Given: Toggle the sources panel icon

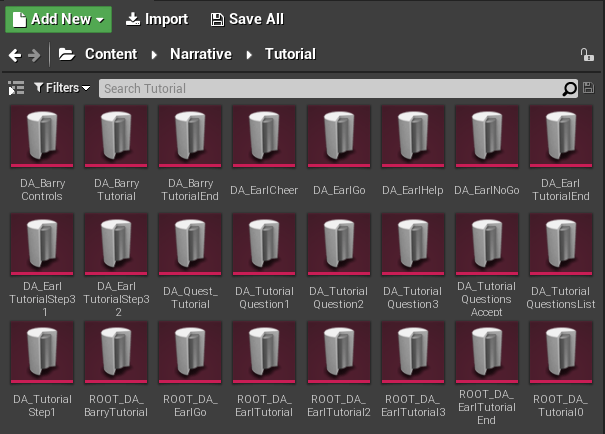Looking at the screenshot, I should tap(16, 89).
